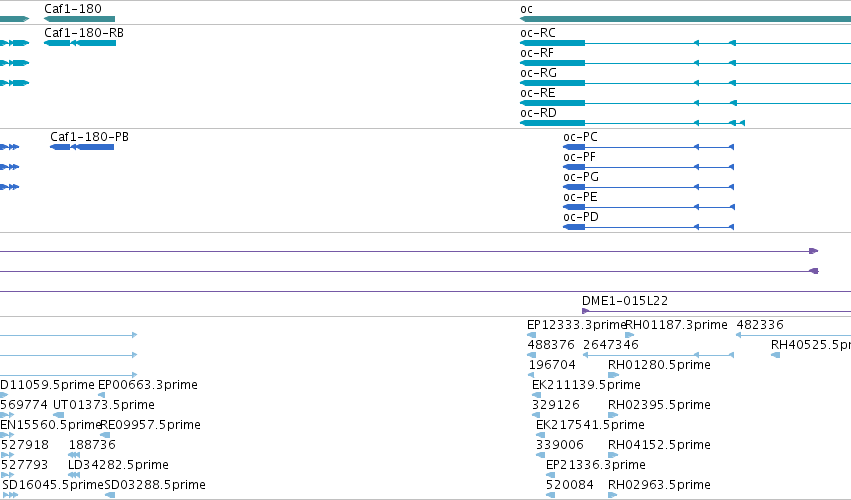Click the DME1-015L22 clone label
This screenshot has height=500, width=851.
point(625,301)
